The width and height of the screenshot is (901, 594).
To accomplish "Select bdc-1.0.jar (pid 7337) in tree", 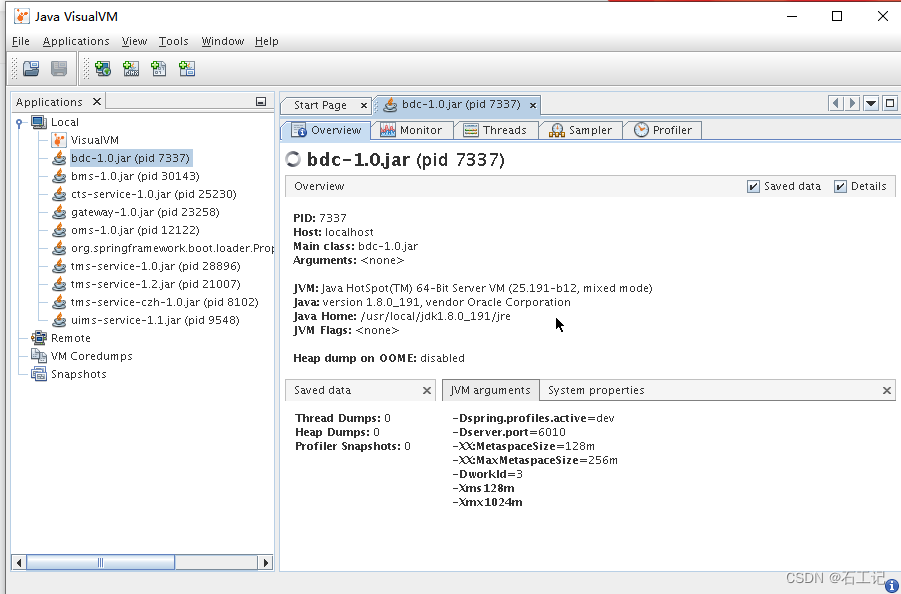I will click(x=130, y=158).
